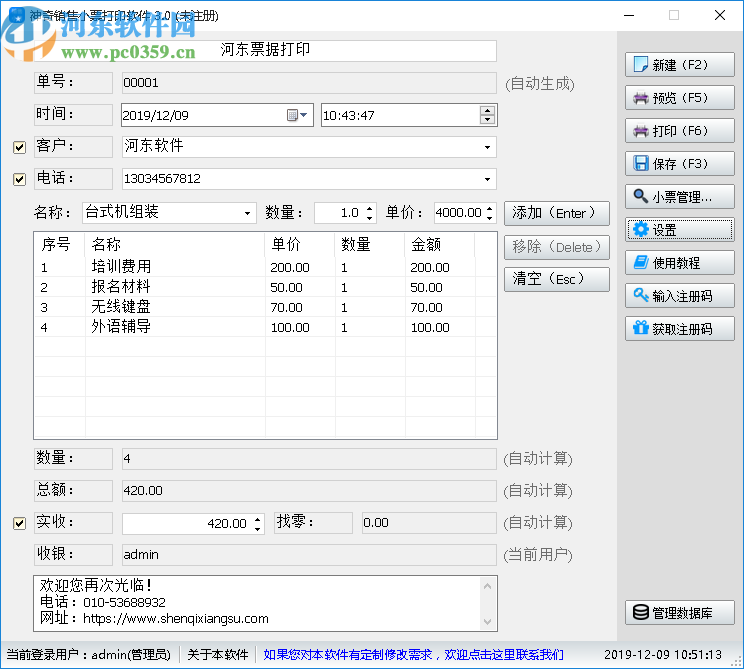Expand the 电话 dropdown showing 13034567812
Viewport: 744px width, 669px height.
coord(487,179)
